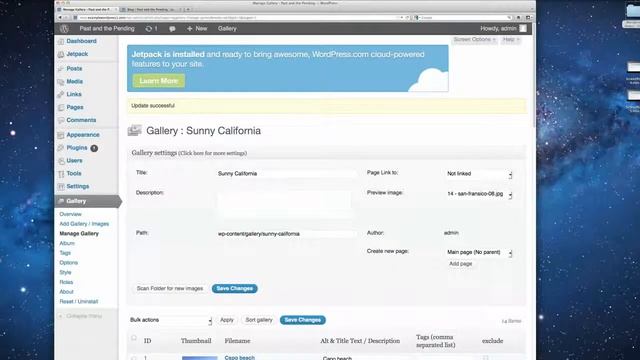Open the Bulk actions dropdown

171,320
